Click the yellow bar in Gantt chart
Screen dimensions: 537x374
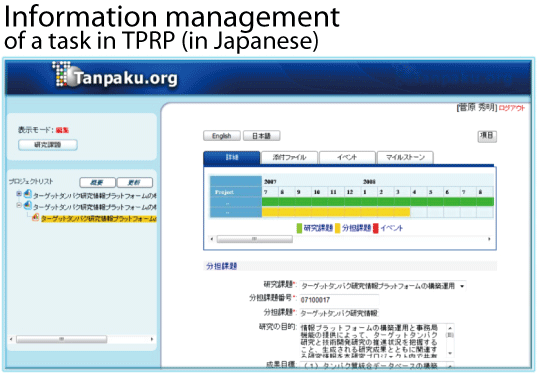[x=336, y=212]
